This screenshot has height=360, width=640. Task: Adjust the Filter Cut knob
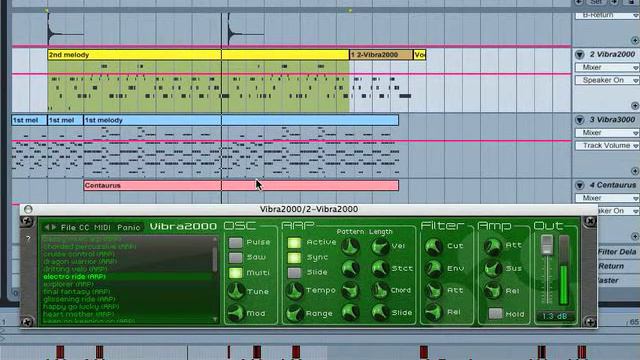433,246
